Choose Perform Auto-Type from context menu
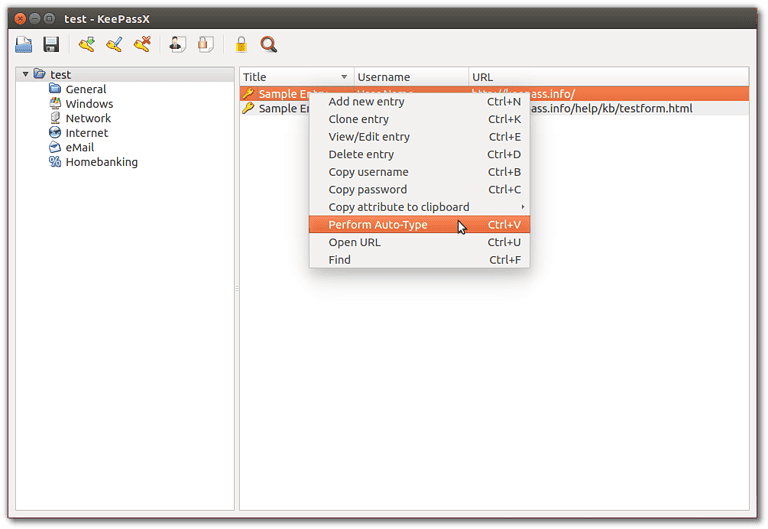Screen dimensions: 768x529 378,225
